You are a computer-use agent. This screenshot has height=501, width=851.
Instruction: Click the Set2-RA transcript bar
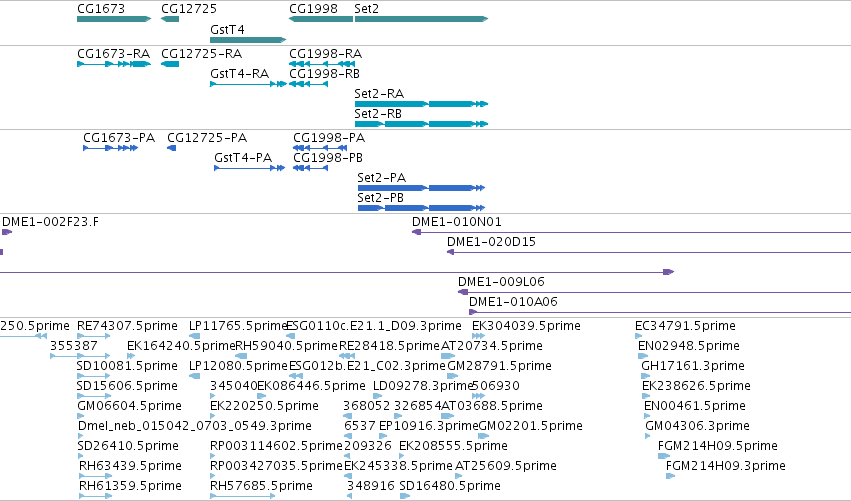(x=422, y=104)
